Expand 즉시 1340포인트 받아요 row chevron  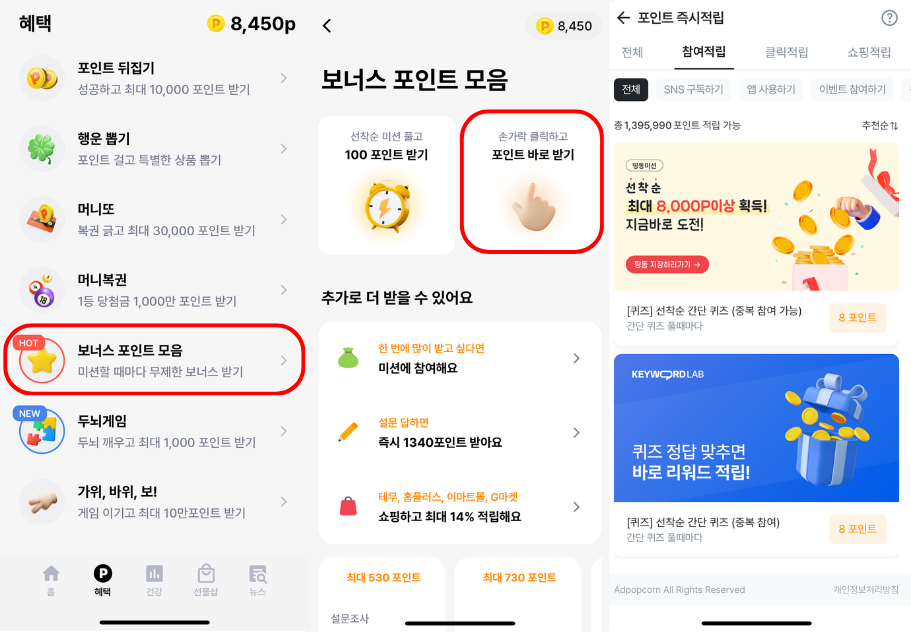[576, 433]
